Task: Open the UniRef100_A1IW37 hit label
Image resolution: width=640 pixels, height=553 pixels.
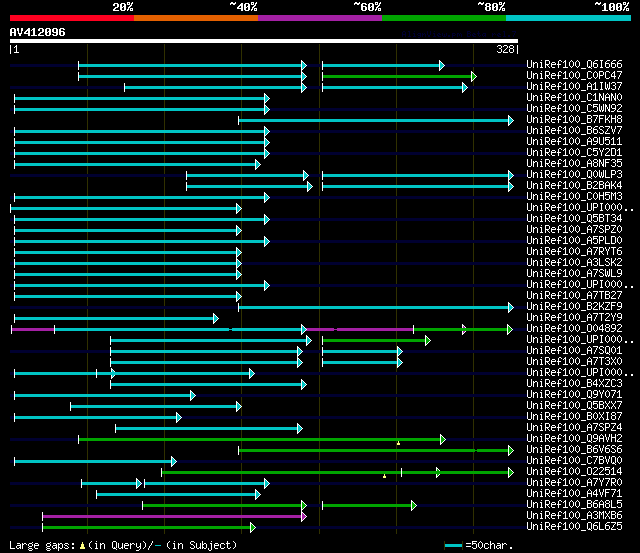Action: [x=574, y=87]
